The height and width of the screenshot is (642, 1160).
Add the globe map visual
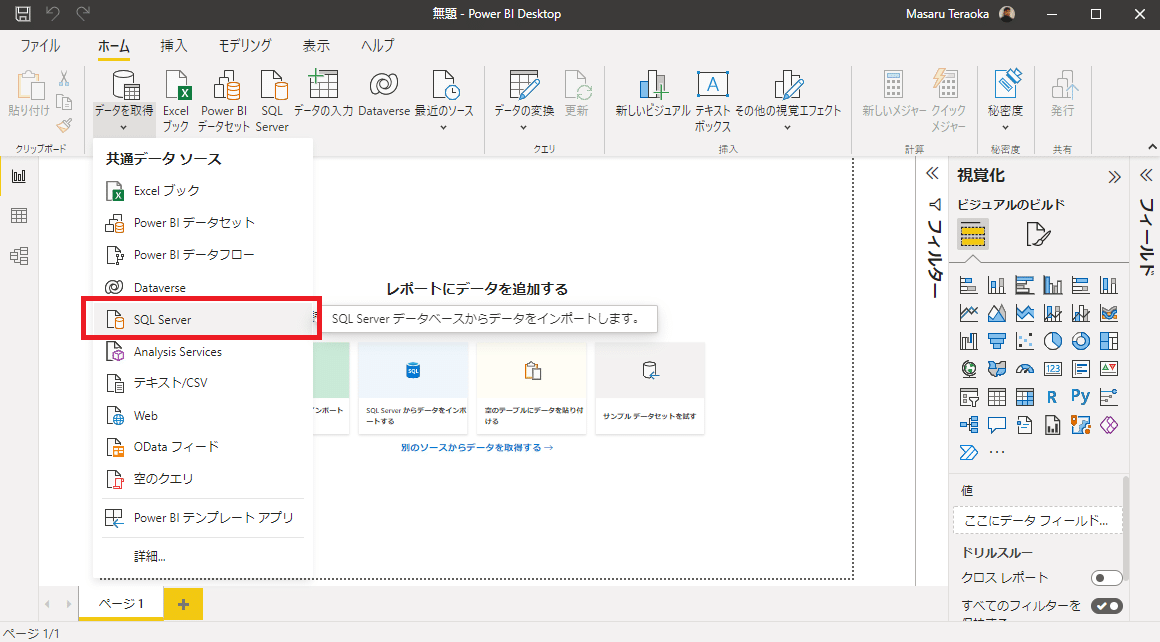pyautogui.click(x=968, y=368)
